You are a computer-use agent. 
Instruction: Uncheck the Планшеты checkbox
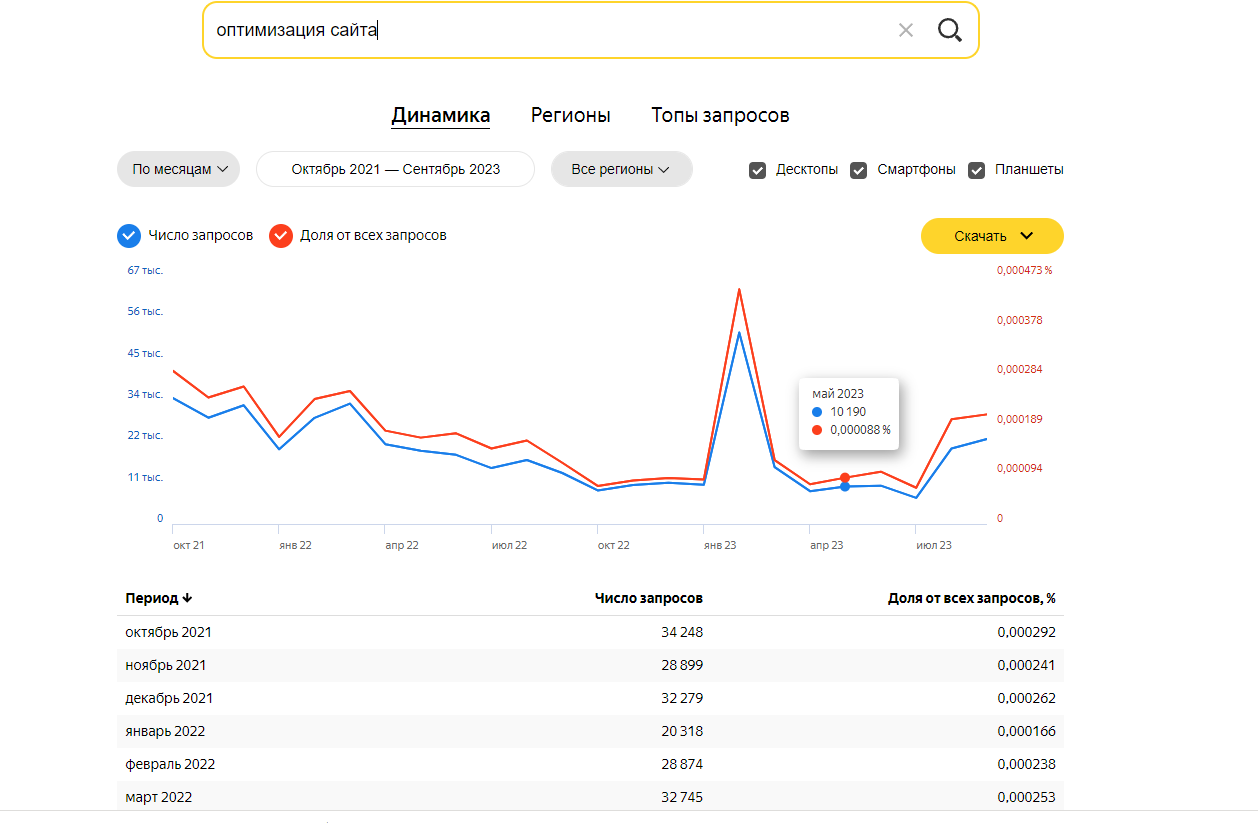(977, 170)
